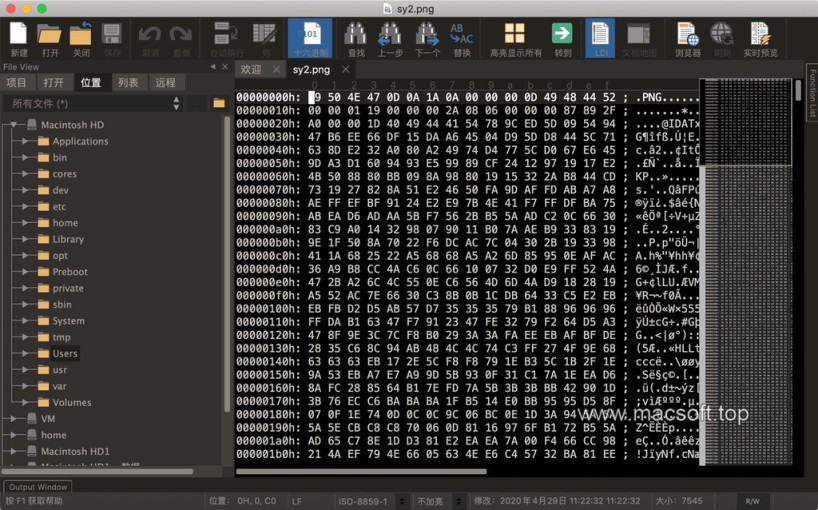Viewport: 818px width, 510px height.
Task: Expand the Applications folder in tree
Action: click(25, 142)
